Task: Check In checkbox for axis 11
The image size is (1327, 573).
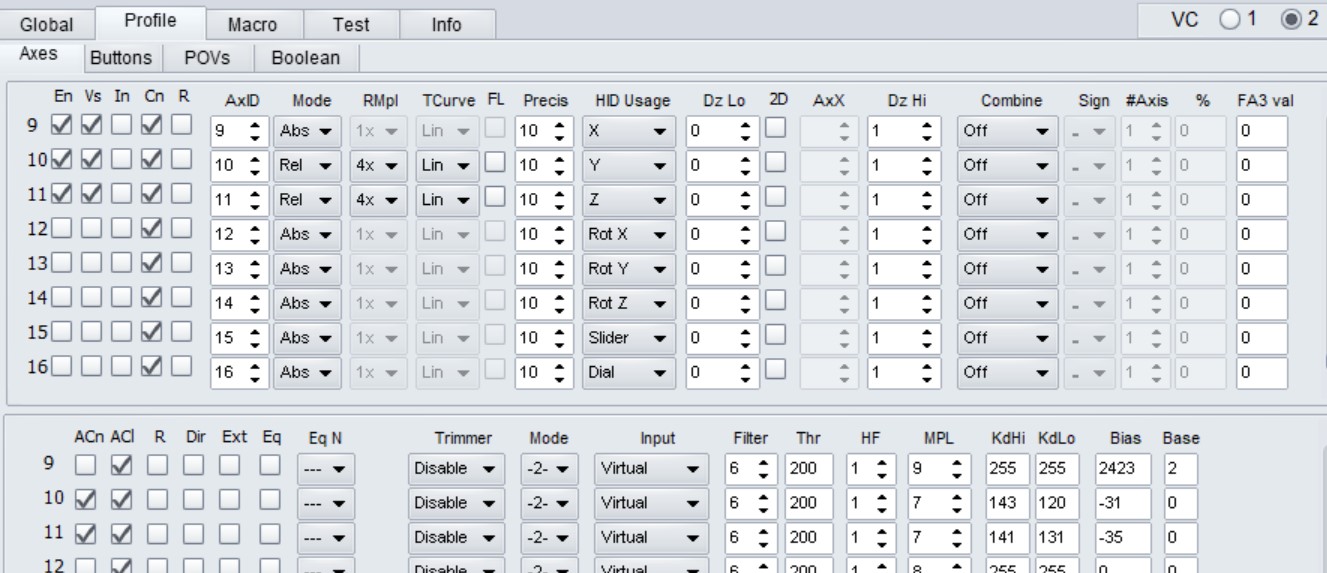Action: pos(121,192)
